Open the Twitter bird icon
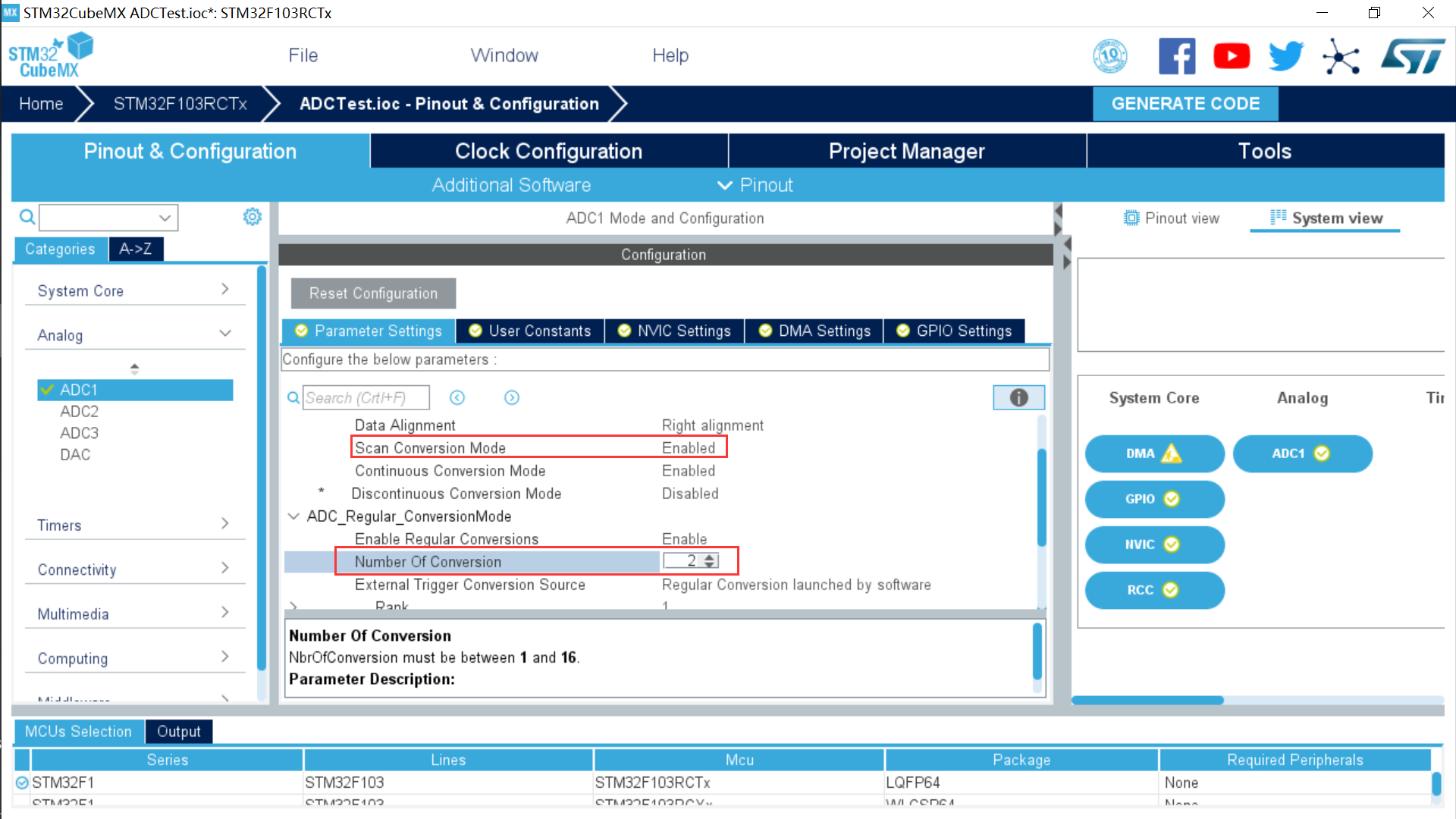The height and width of the screenshot is (819, 1456). [1285, 56]
